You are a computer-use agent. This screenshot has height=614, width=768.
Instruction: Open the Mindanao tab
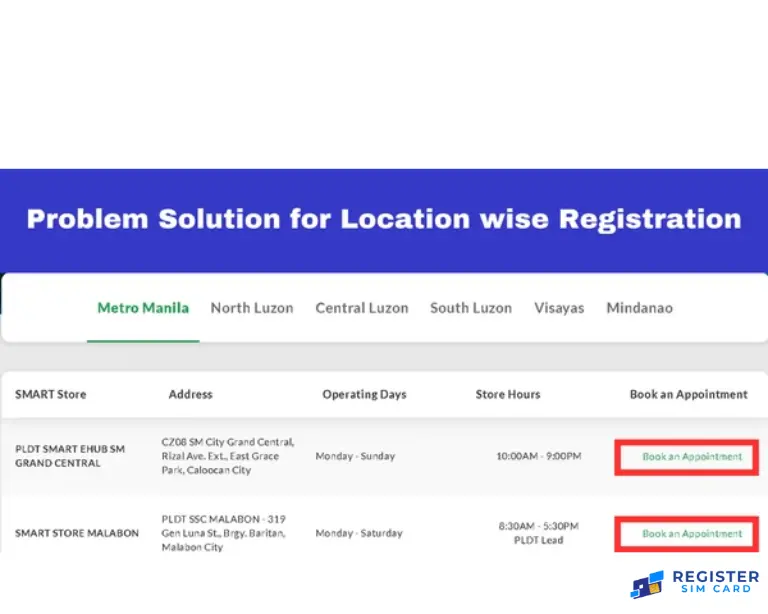640,308
